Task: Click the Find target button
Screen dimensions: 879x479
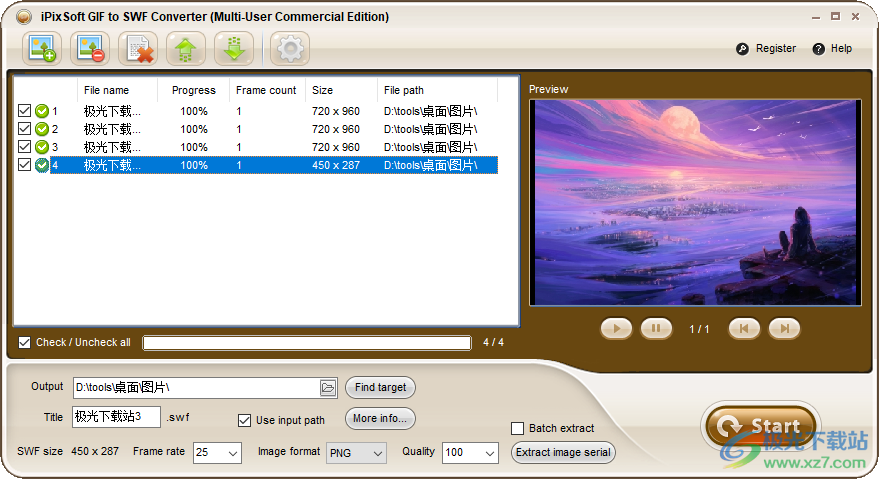Action: pos(380,388)
